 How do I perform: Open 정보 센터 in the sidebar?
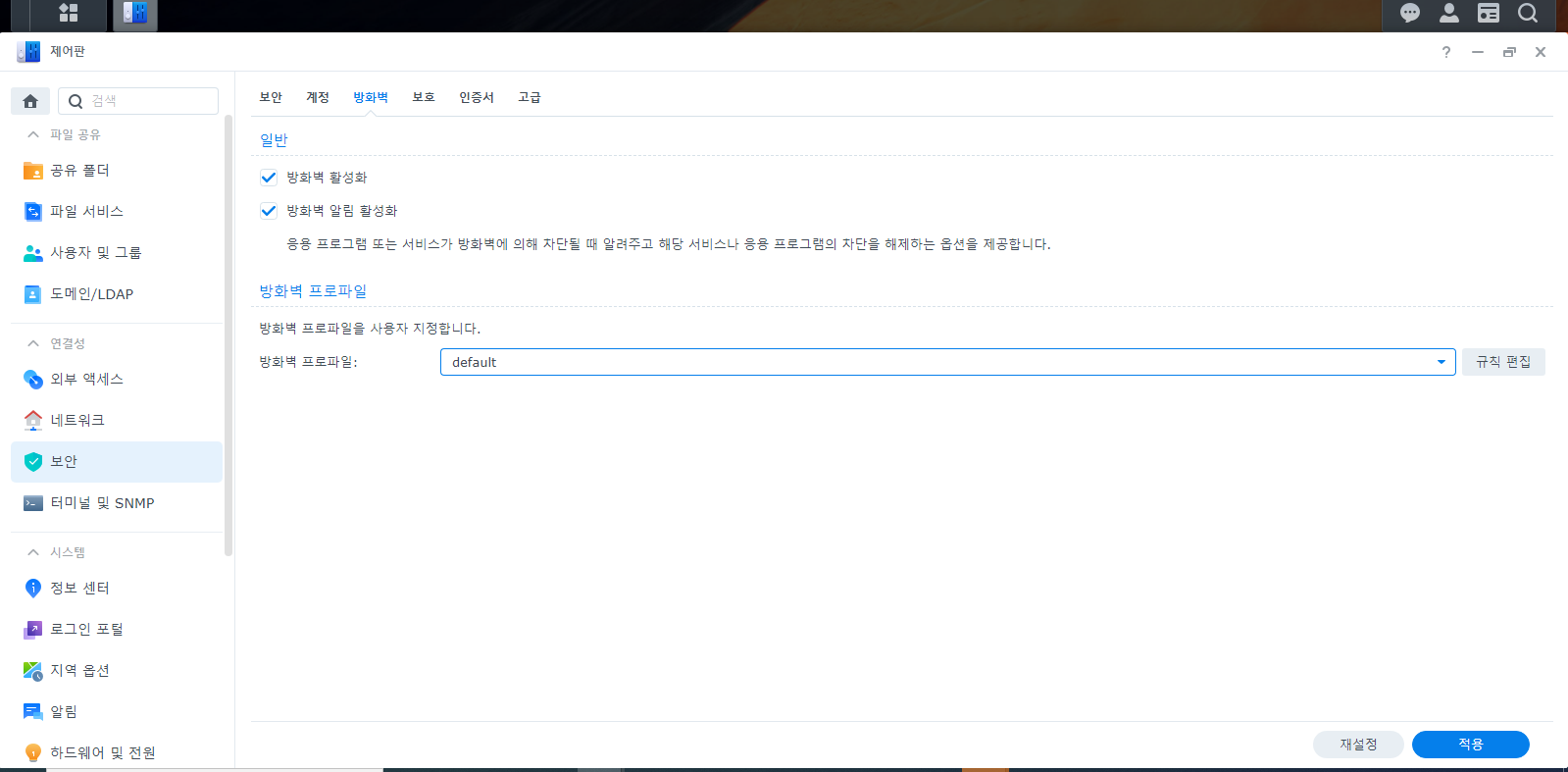pyautogui.click(x=117, y=589)
